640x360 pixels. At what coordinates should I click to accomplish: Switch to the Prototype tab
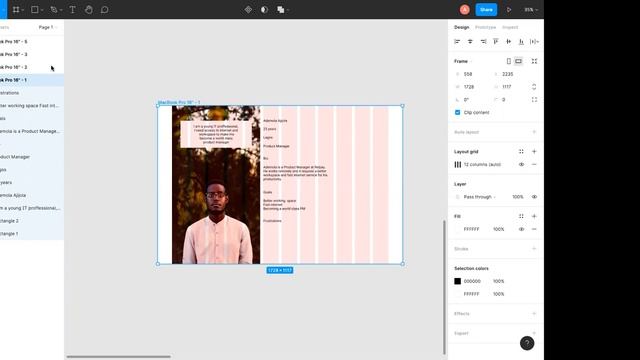(485, 27)
